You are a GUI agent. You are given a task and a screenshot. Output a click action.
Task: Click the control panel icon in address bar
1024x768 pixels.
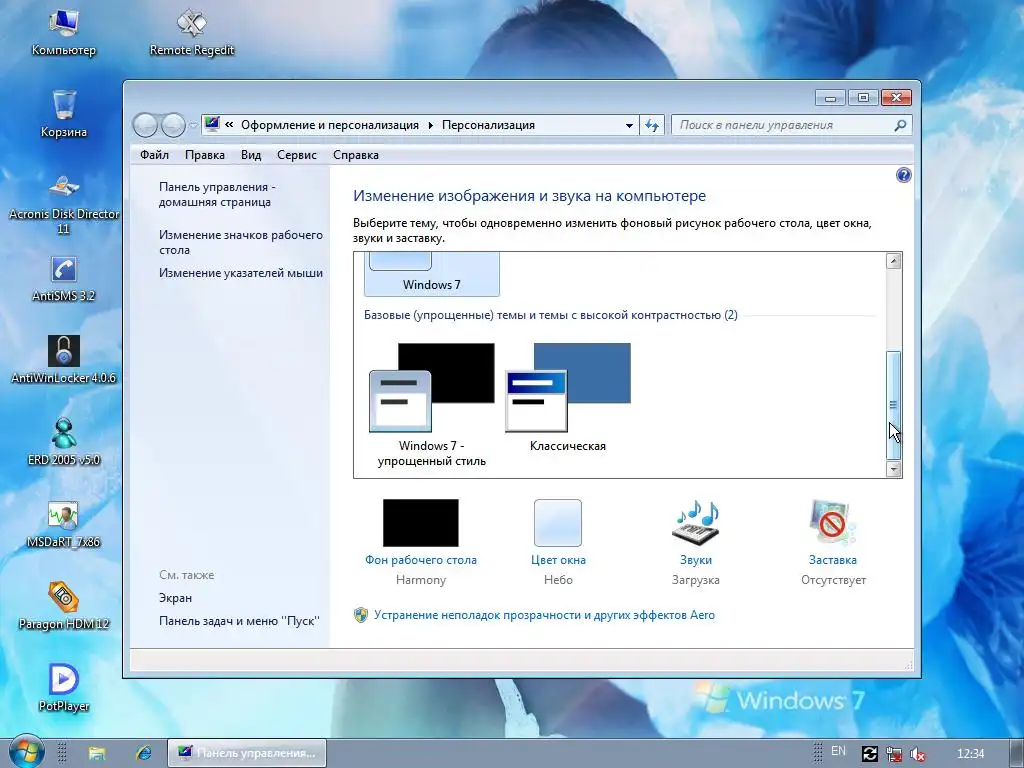212,124
